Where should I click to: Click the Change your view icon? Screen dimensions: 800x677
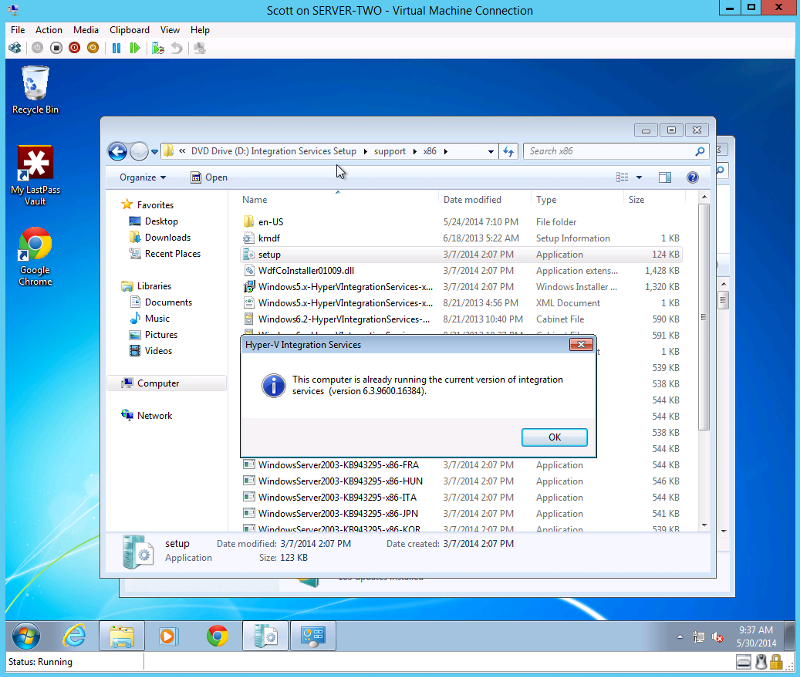622,178
